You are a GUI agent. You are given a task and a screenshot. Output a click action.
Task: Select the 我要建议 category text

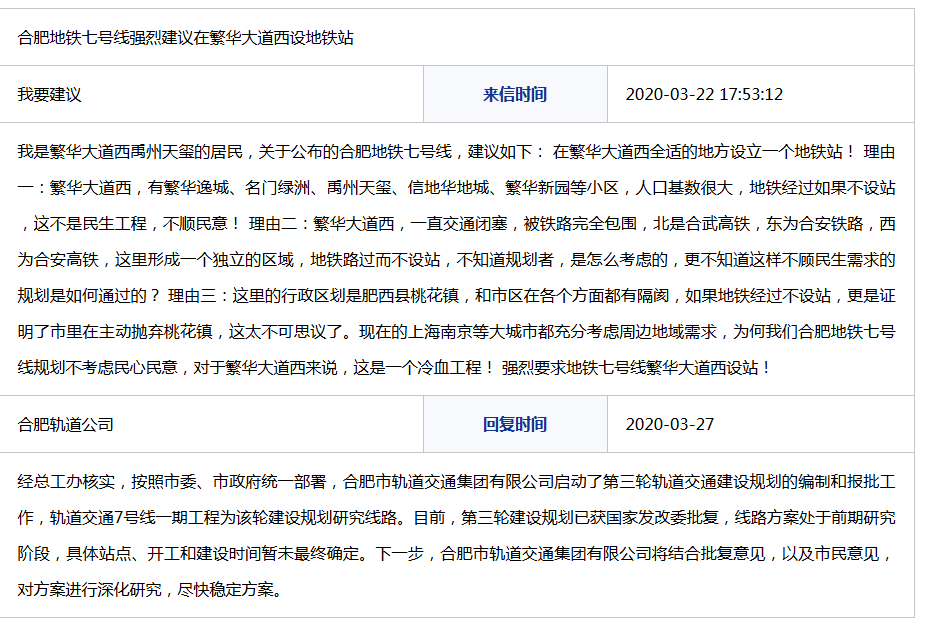[49, 94]
